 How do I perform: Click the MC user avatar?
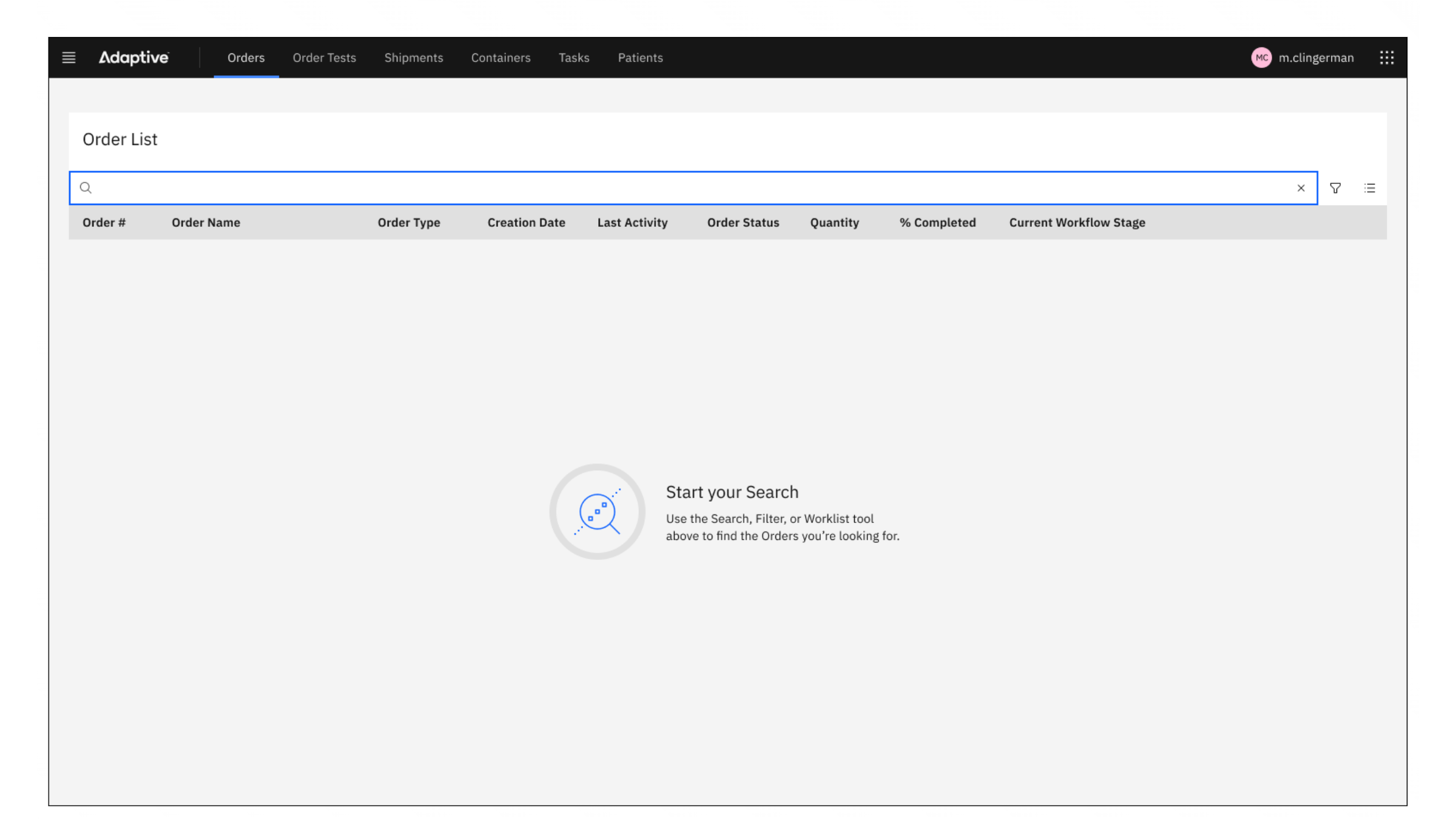coord(1261,58)
